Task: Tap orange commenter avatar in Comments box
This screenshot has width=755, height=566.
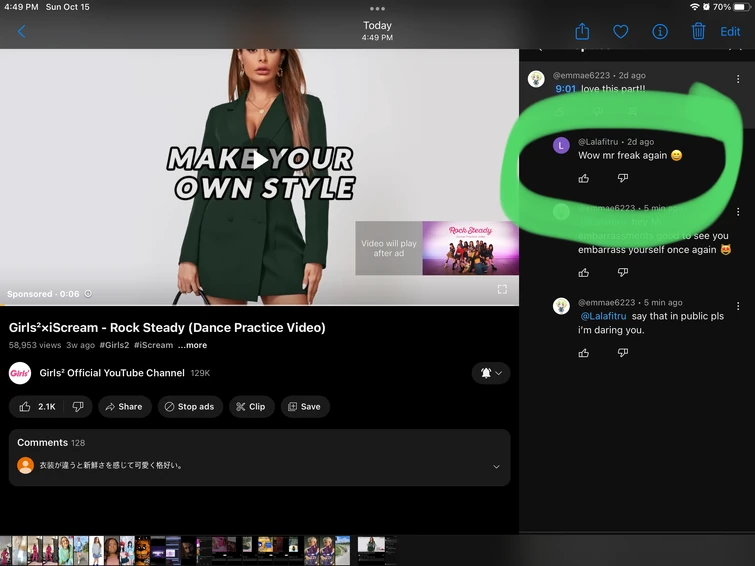Action: tap(26, 465)
